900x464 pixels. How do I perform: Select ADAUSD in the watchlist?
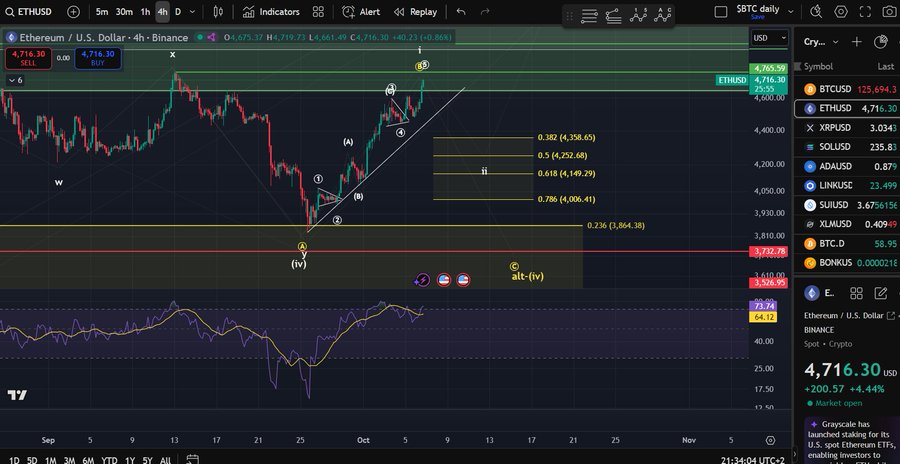847,167
